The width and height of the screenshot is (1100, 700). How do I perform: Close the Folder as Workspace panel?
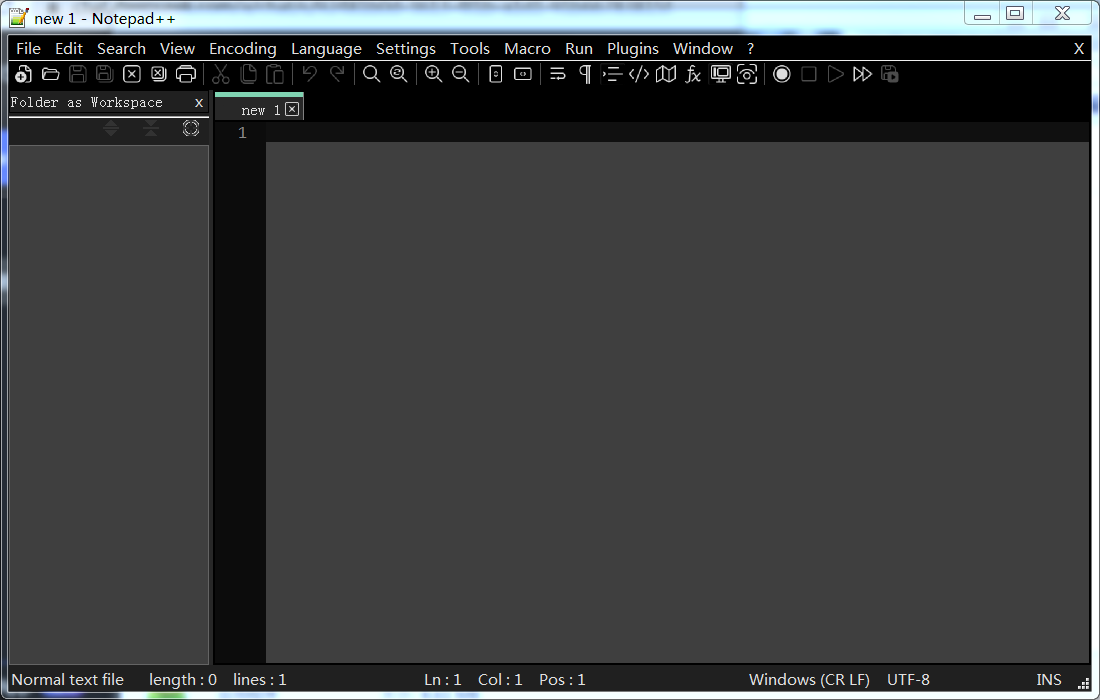click(x=199, y=102)
